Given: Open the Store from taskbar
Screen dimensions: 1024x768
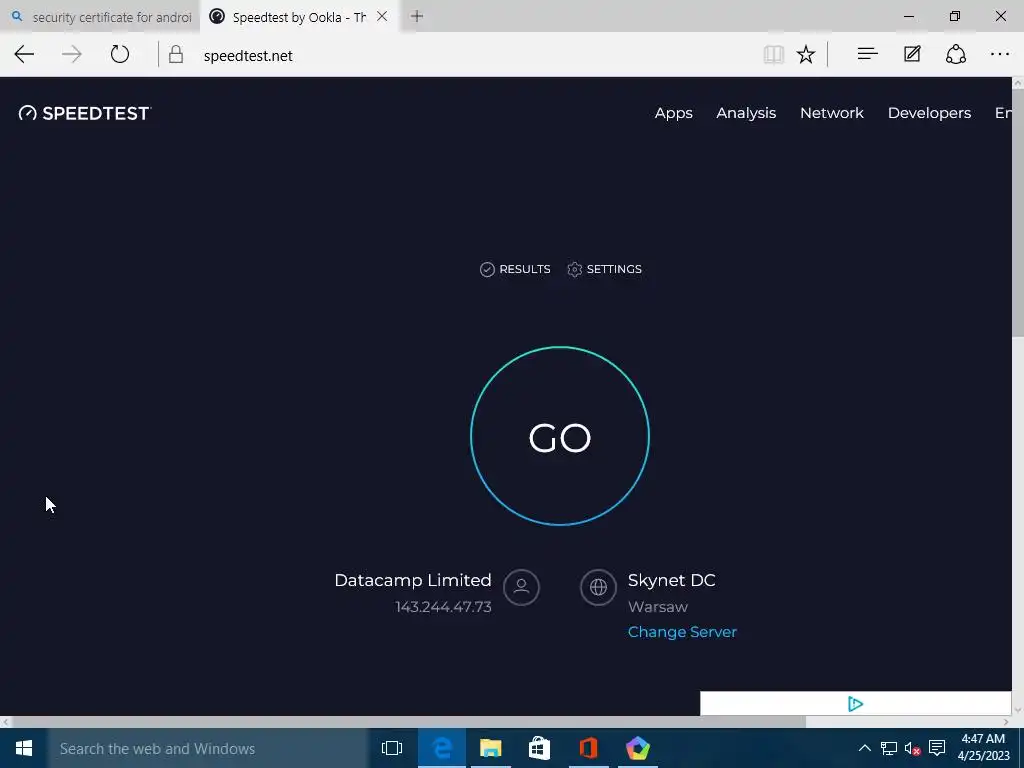Looking at the screenshot, I should [x=539, y=748].
